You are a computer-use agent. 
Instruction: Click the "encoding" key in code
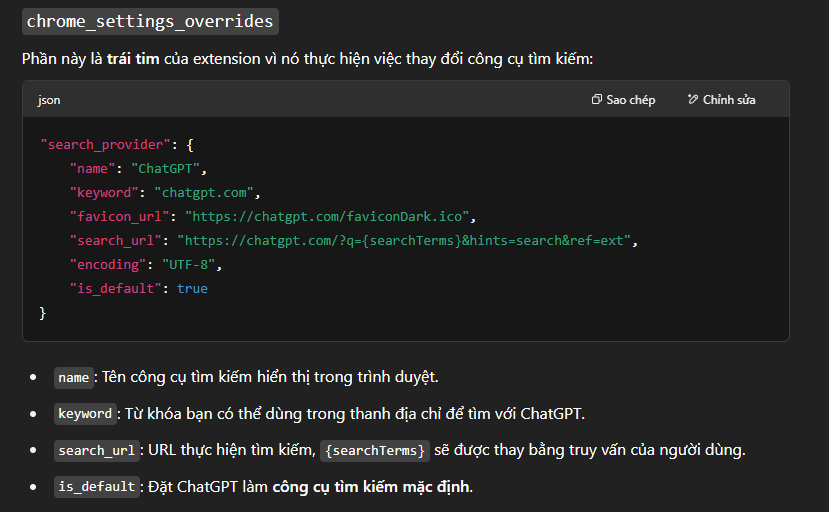[108, 264]
